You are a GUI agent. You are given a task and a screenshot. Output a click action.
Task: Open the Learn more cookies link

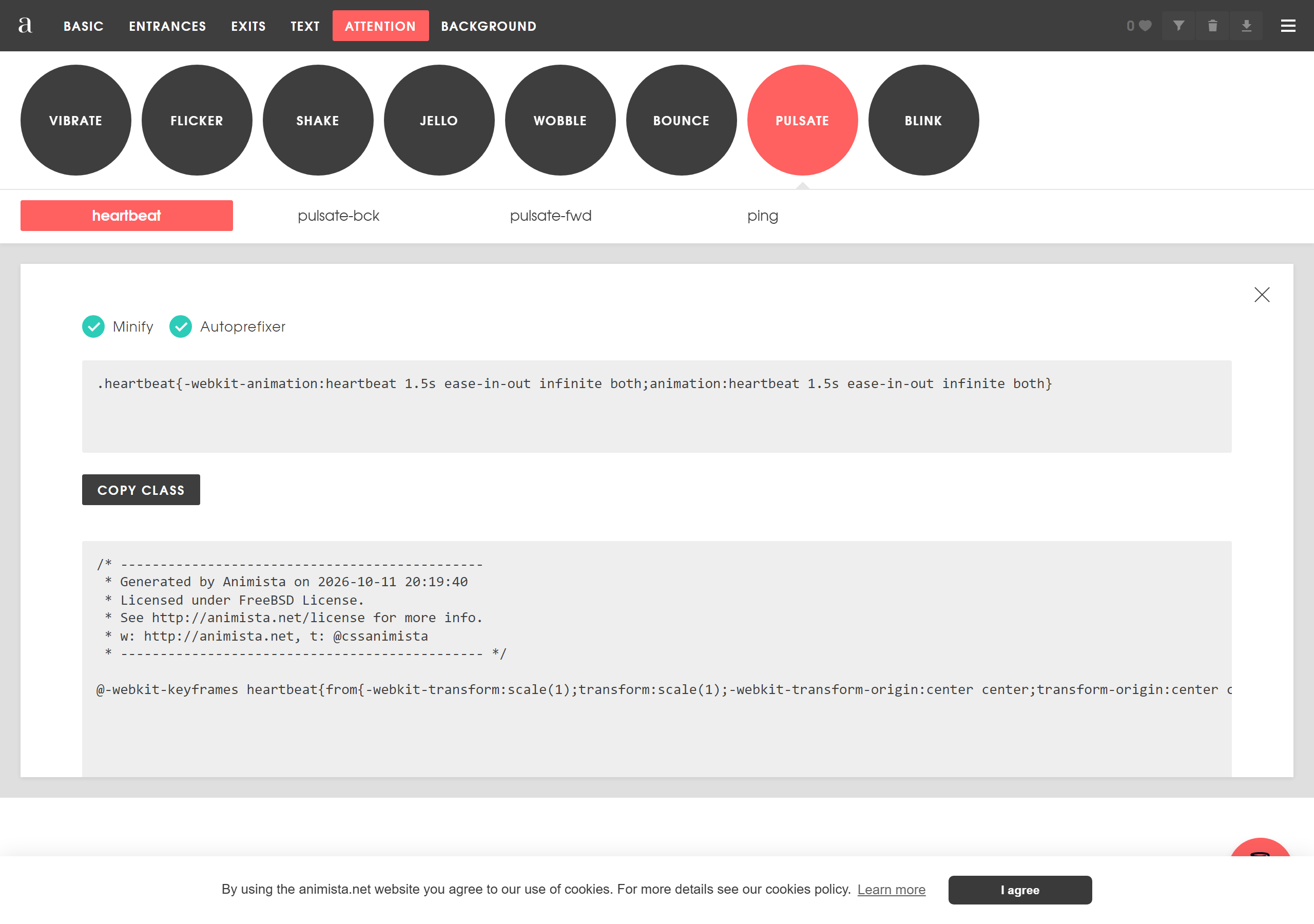[891, 890]
